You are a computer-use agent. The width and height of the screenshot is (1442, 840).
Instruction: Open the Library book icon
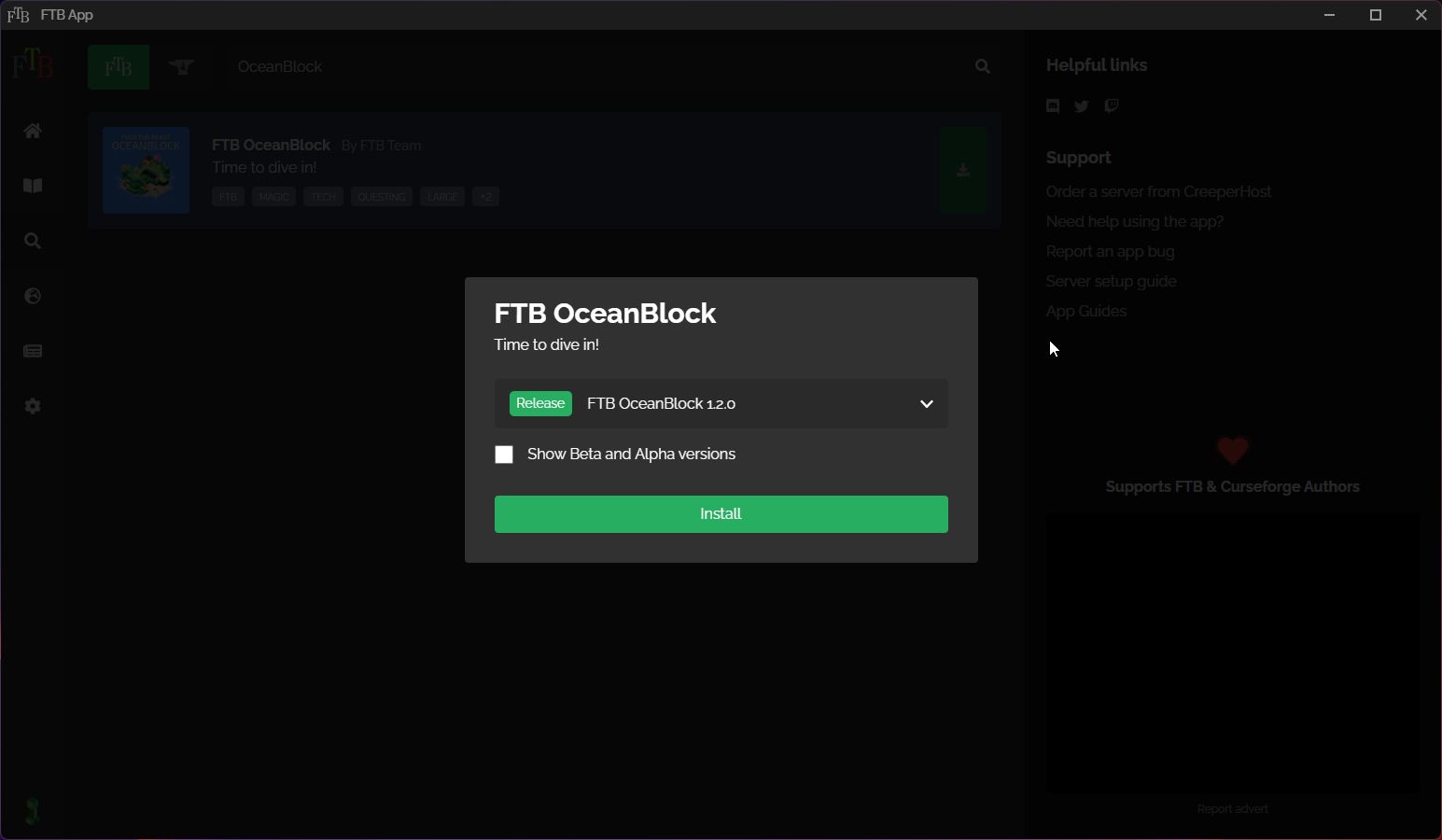click(33, 186)
